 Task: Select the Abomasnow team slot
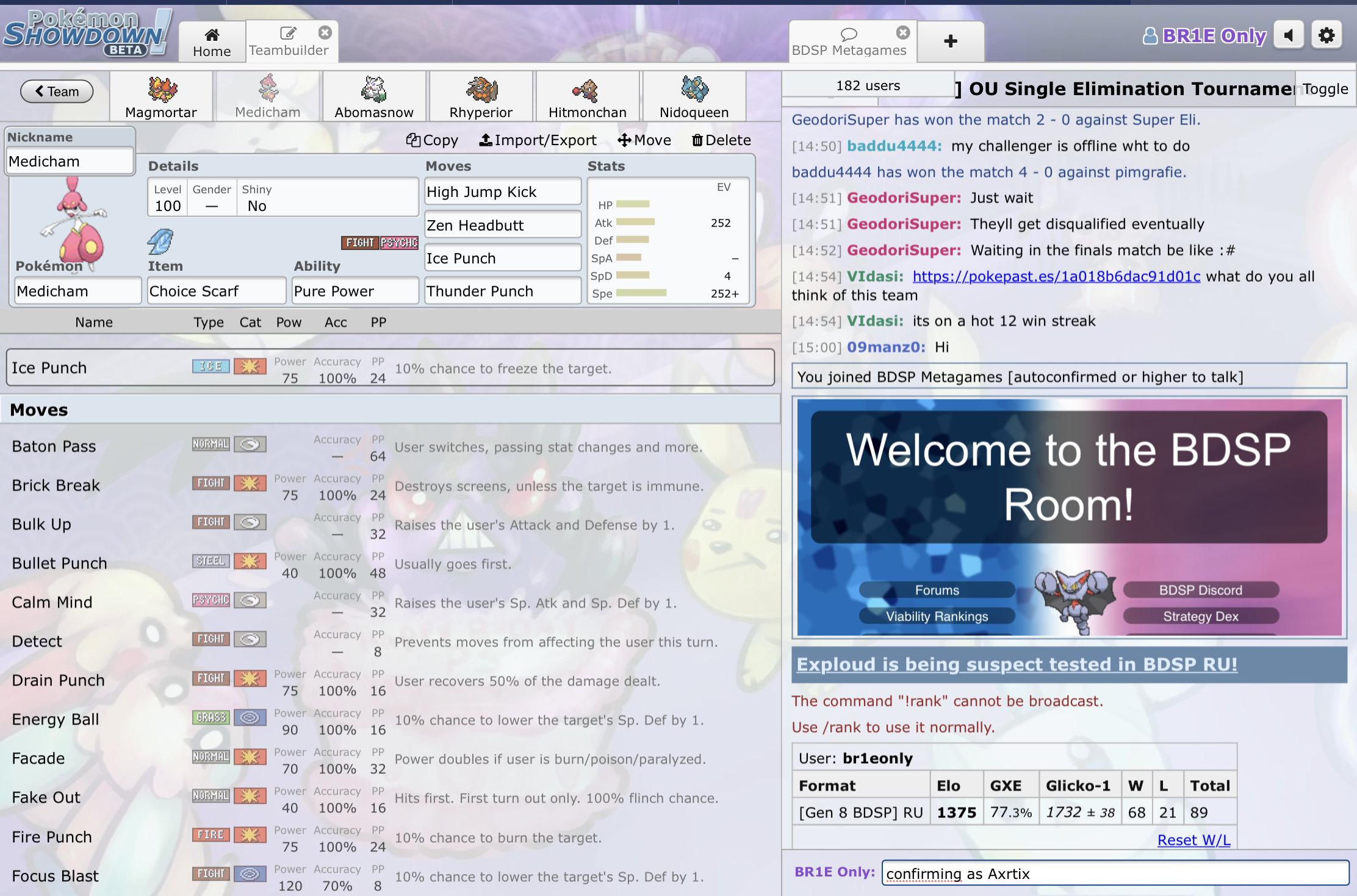point(374,96)
